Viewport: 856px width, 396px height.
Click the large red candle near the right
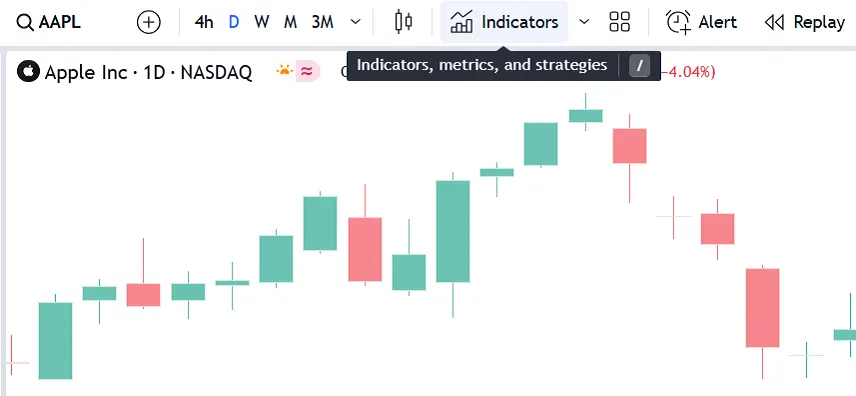(x=763, y=308)
